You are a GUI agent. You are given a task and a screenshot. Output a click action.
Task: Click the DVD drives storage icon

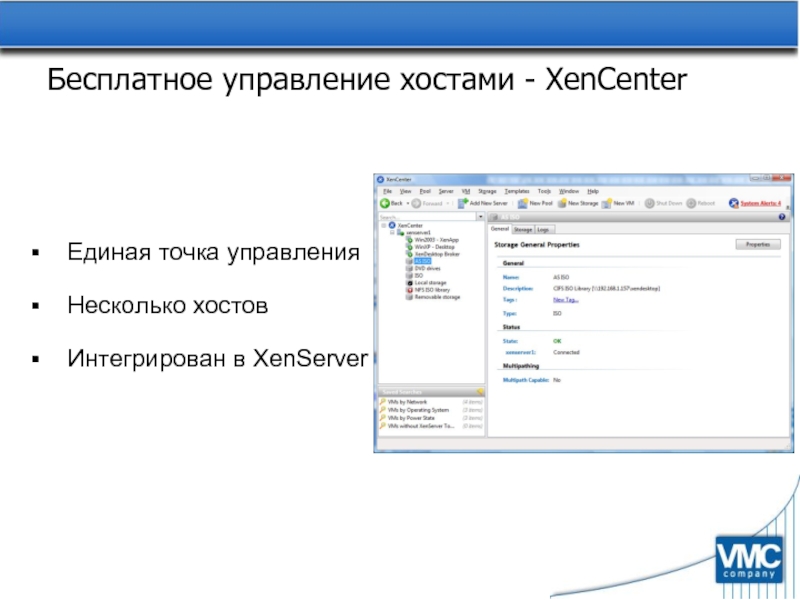409,268
